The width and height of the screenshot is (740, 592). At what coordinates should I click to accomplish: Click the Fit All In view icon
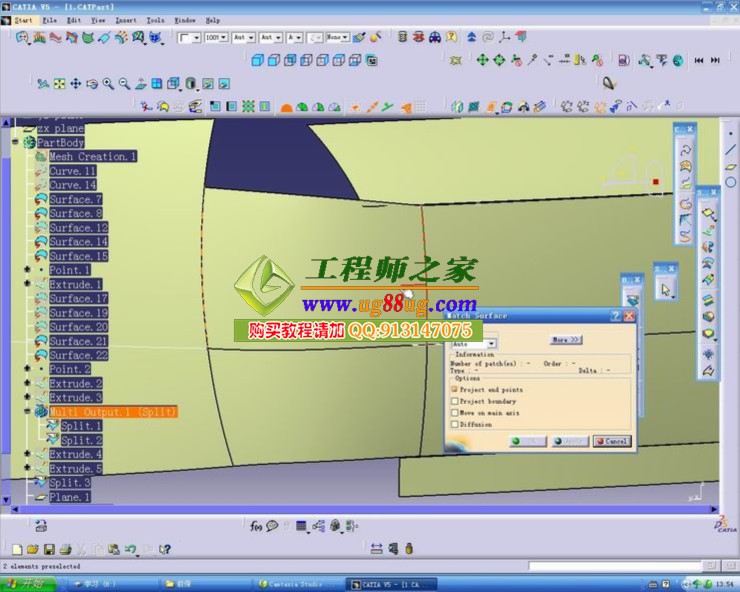59,84
